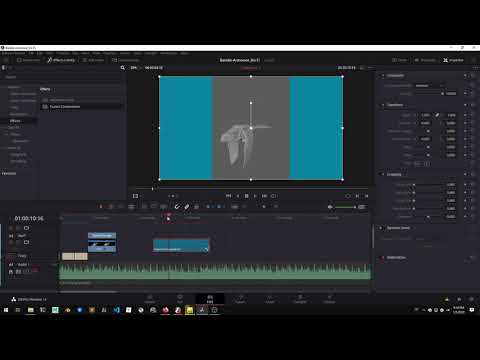Select the timeline Selection mode tool
Image resolution: width=480 pixels, height=360 pixels.
coord(101,207)
